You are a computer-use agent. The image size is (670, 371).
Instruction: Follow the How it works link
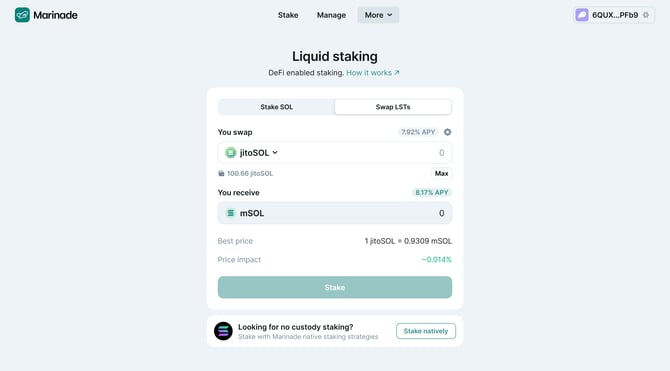tap(373, 73)
